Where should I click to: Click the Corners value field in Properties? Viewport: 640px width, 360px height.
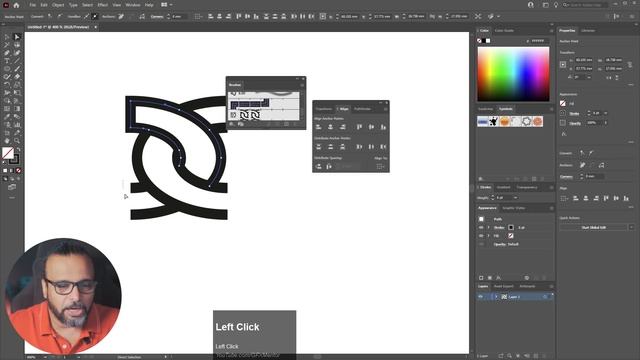pos(594,176)
